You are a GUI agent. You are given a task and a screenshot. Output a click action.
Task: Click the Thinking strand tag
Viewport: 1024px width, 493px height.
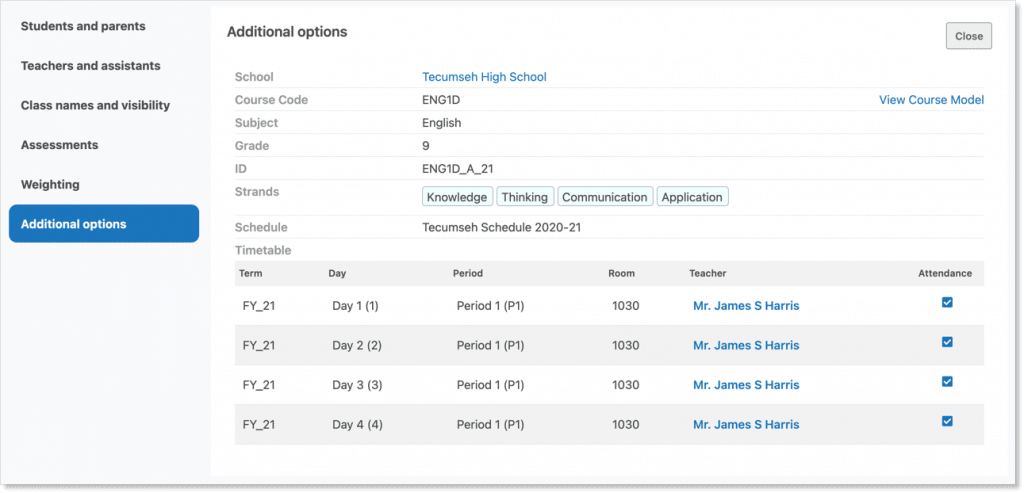click(524, 197)
